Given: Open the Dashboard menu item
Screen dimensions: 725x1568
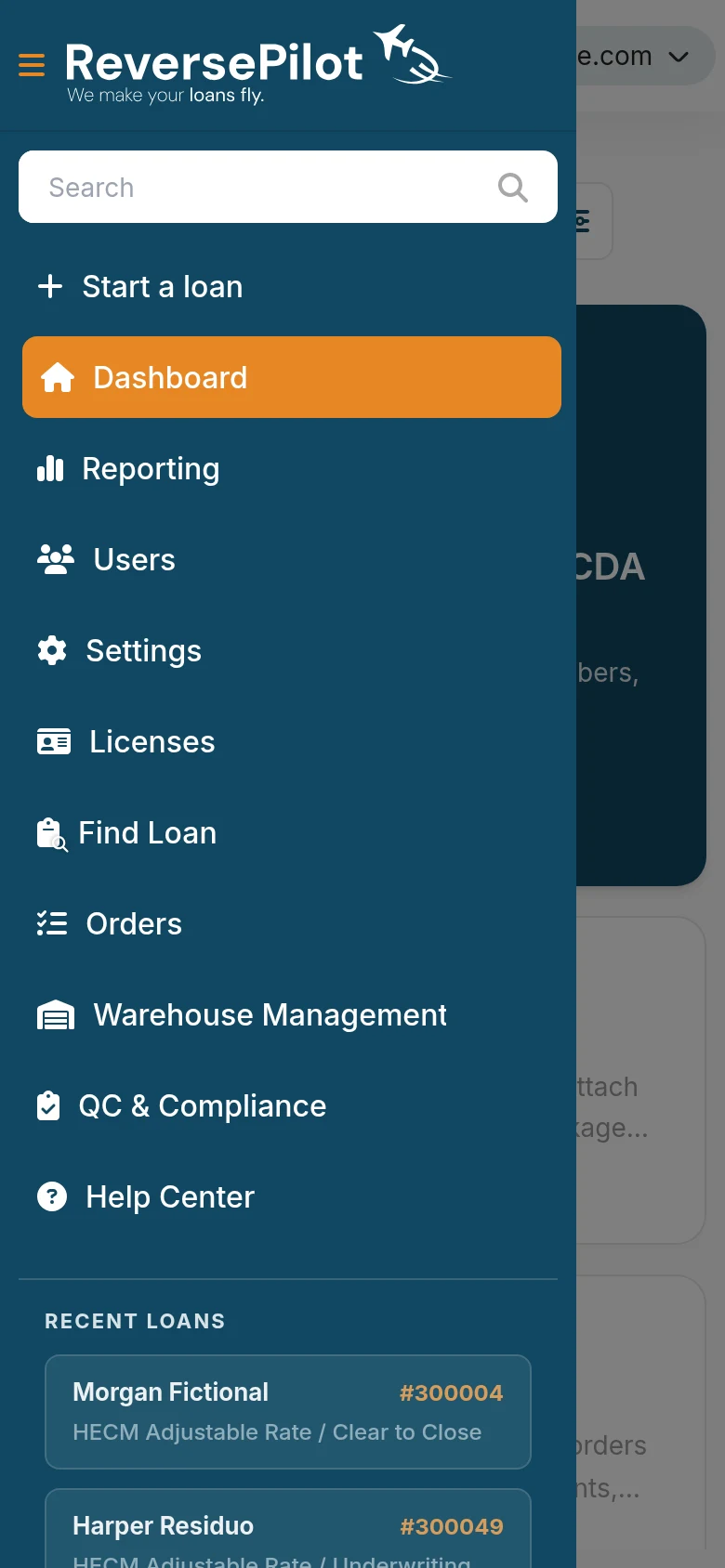Looking at the screenshot, I should pyautogui.click(x=292, y=377).
